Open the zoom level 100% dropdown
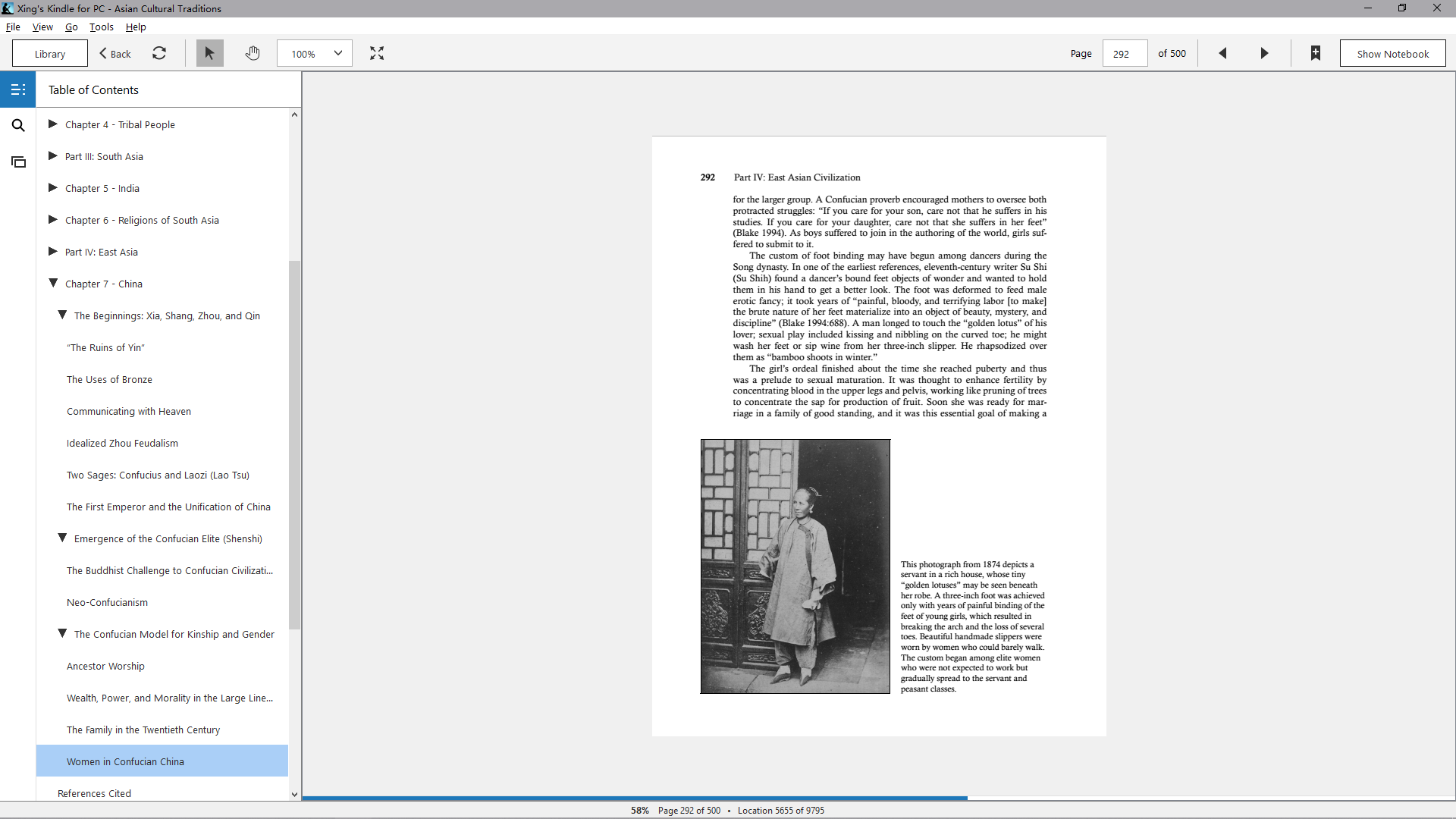 [x=315, y=53]
